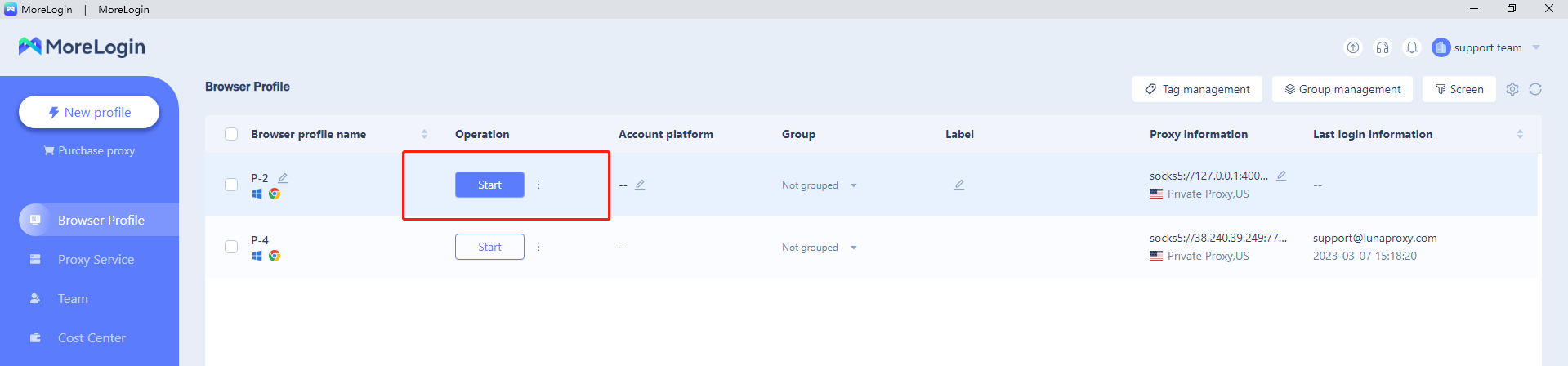Click the P-4 profile name
This screenshot has width=1568, height=366.
point(260,239)
